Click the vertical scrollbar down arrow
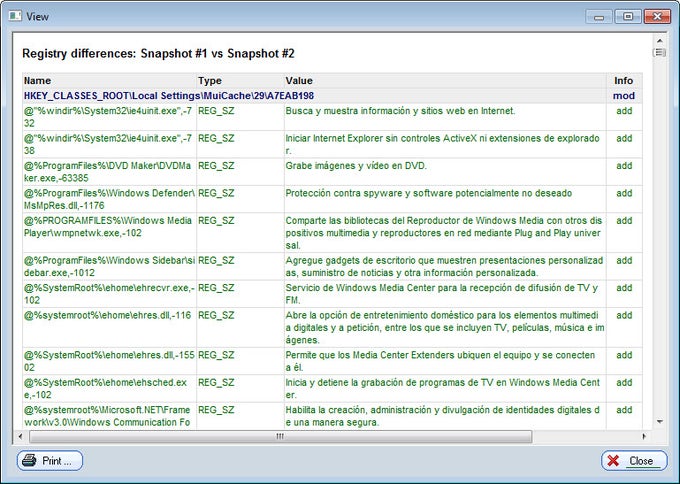This screenshot has width=680, height=484. tap(660, 422)
